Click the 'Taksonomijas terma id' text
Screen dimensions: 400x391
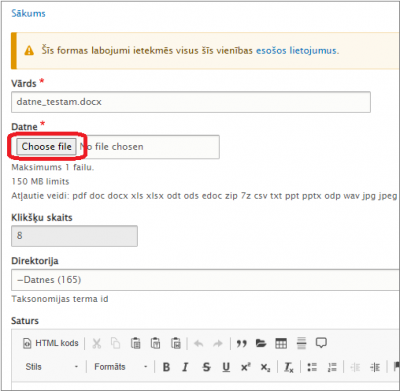pyautogui.click(x=60, y=299)
